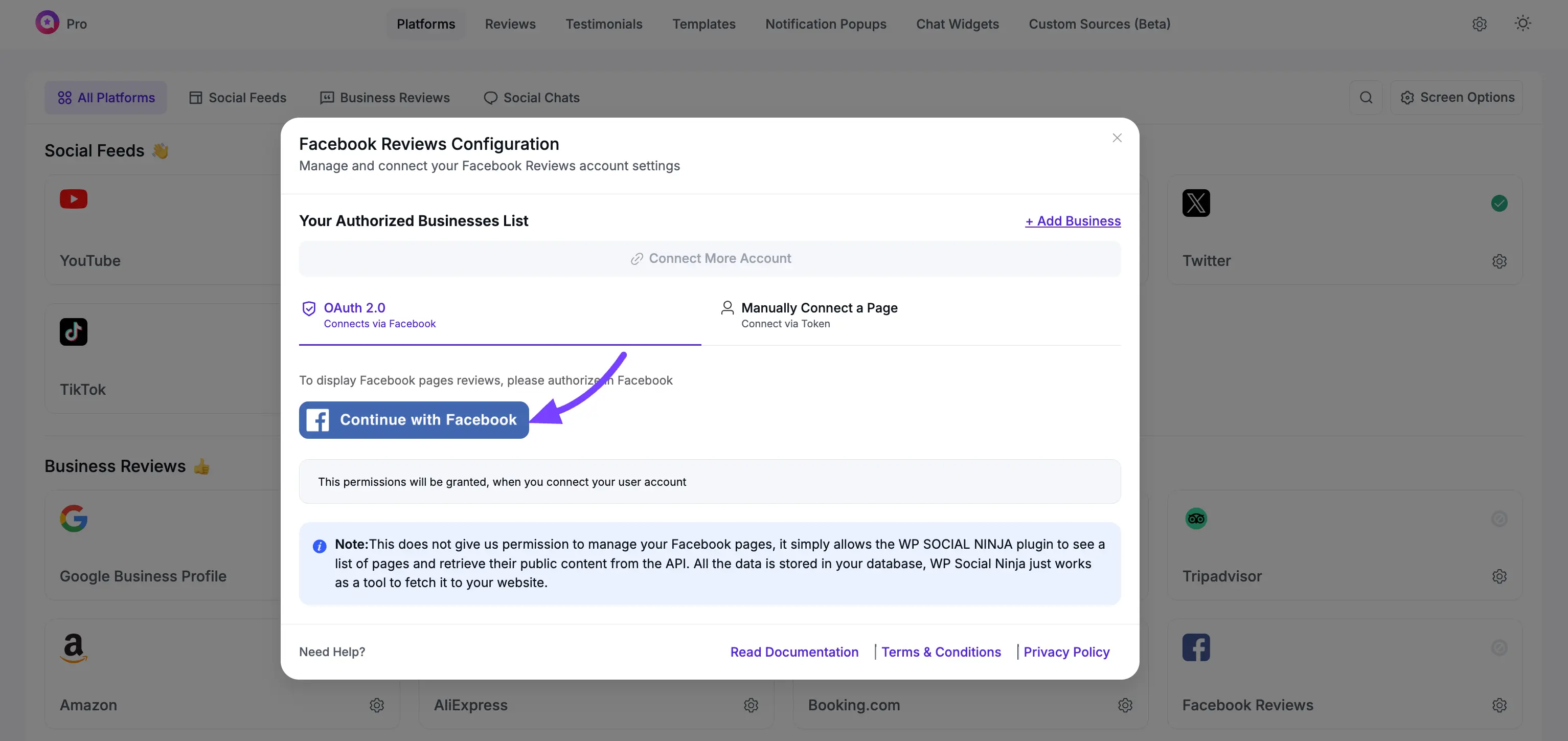Open global settings gear in header
Screen dimensions: 1568x741
tap(1479, 24)
